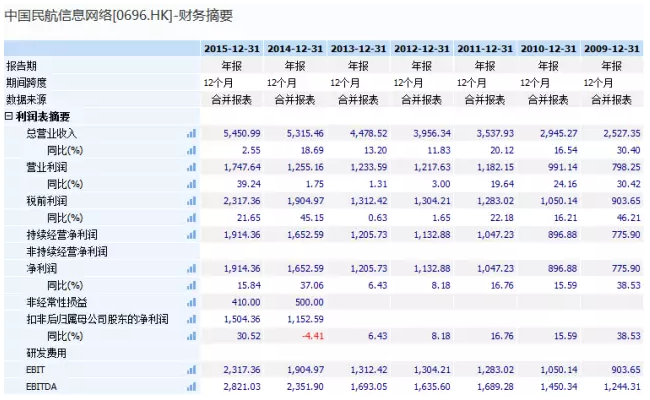Select pre-tax profit value 1,312.42
The height and width of the screenshot is (400, 650).
tap(369, 201)
